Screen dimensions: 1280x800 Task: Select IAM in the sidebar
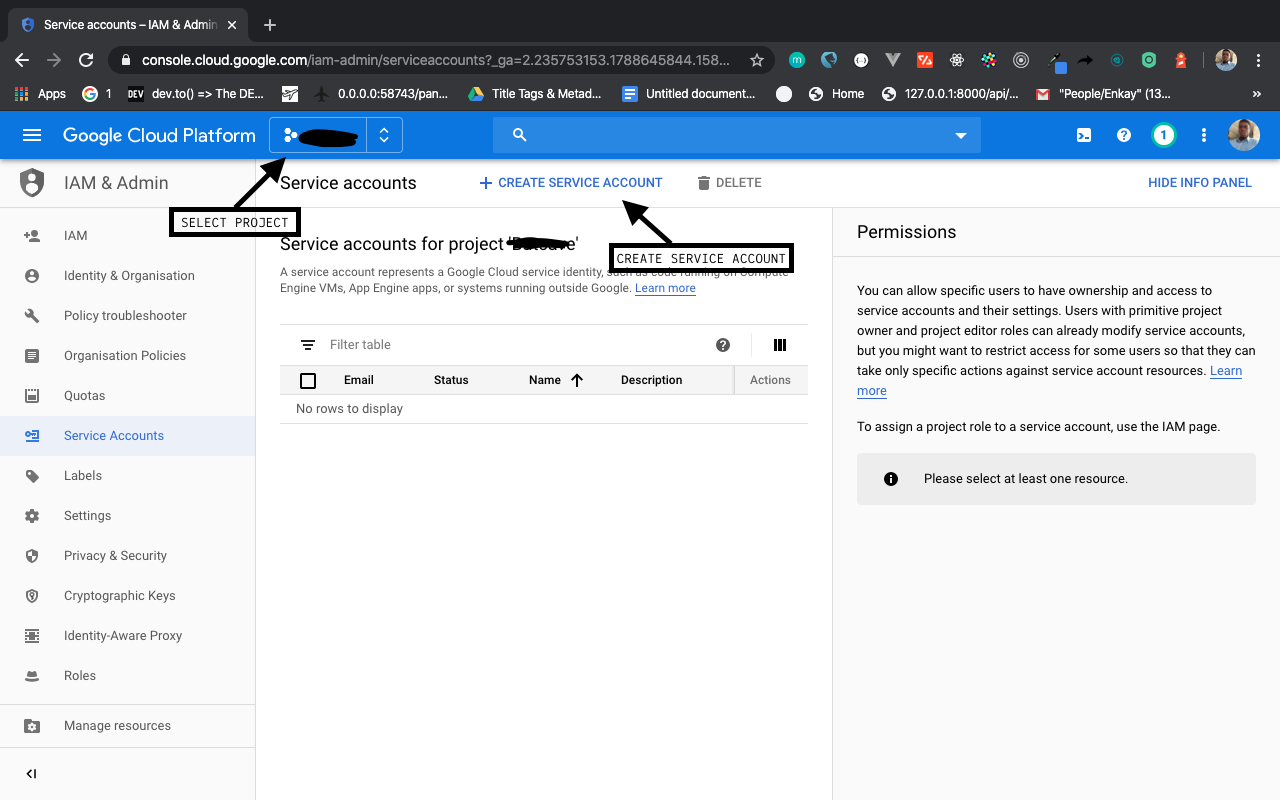coord(76,235)
